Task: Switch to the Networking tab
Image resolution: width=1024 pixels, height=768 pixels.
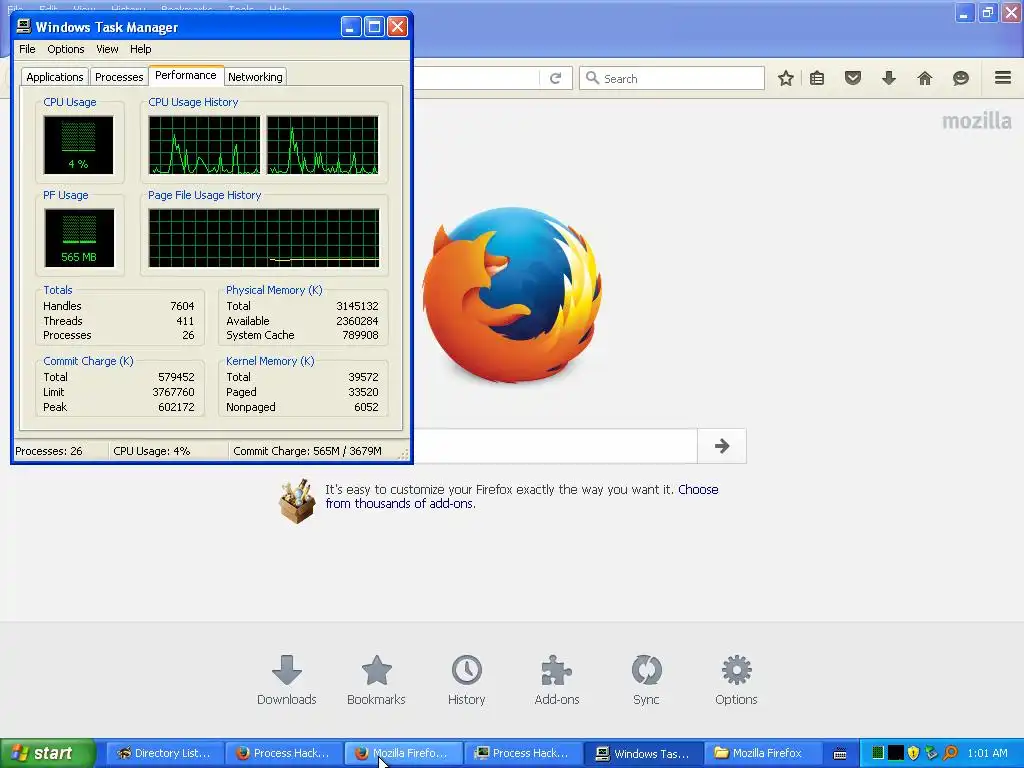Action: (255, 77)
